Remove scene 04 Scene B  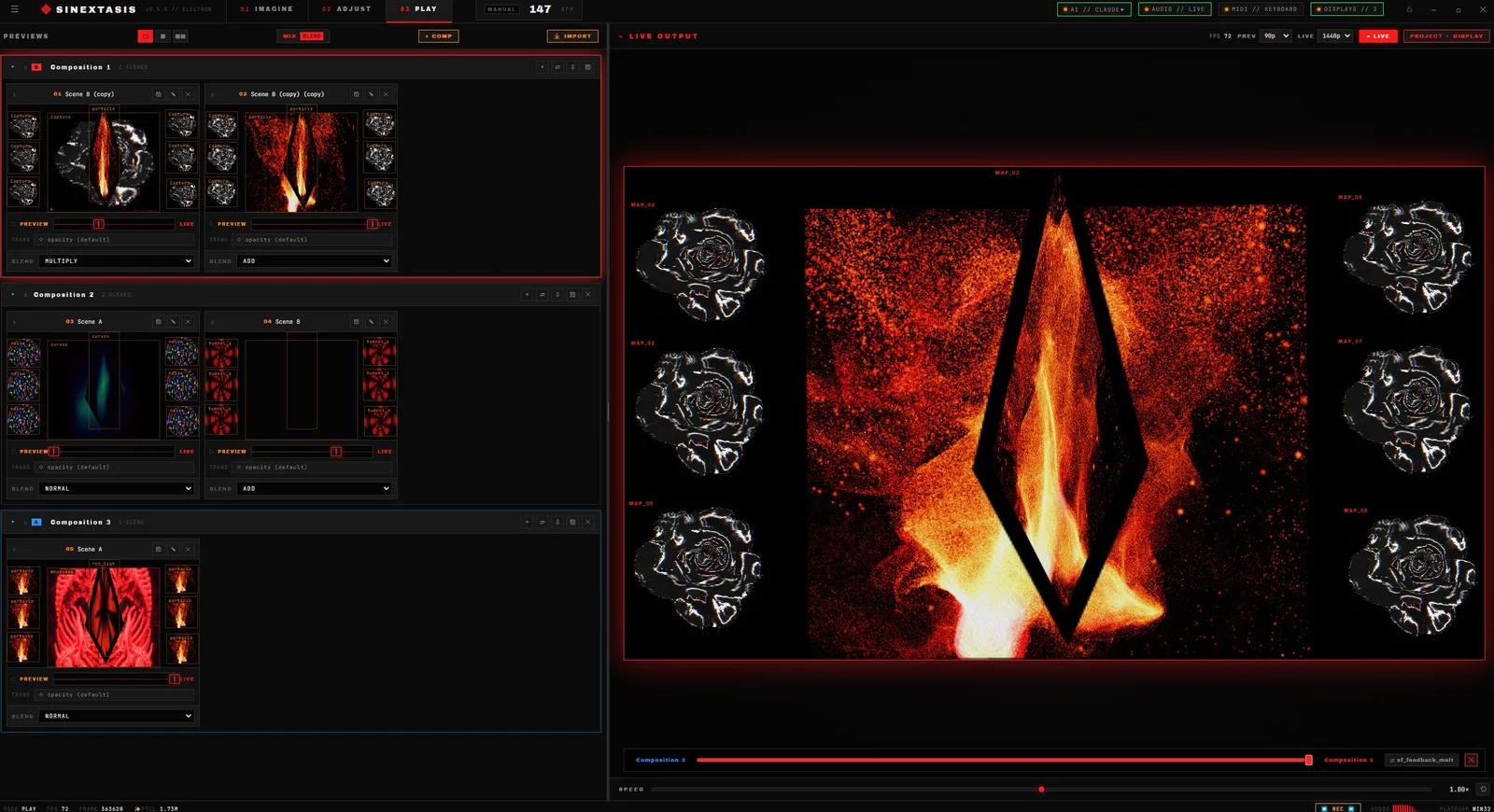(386, 322)
